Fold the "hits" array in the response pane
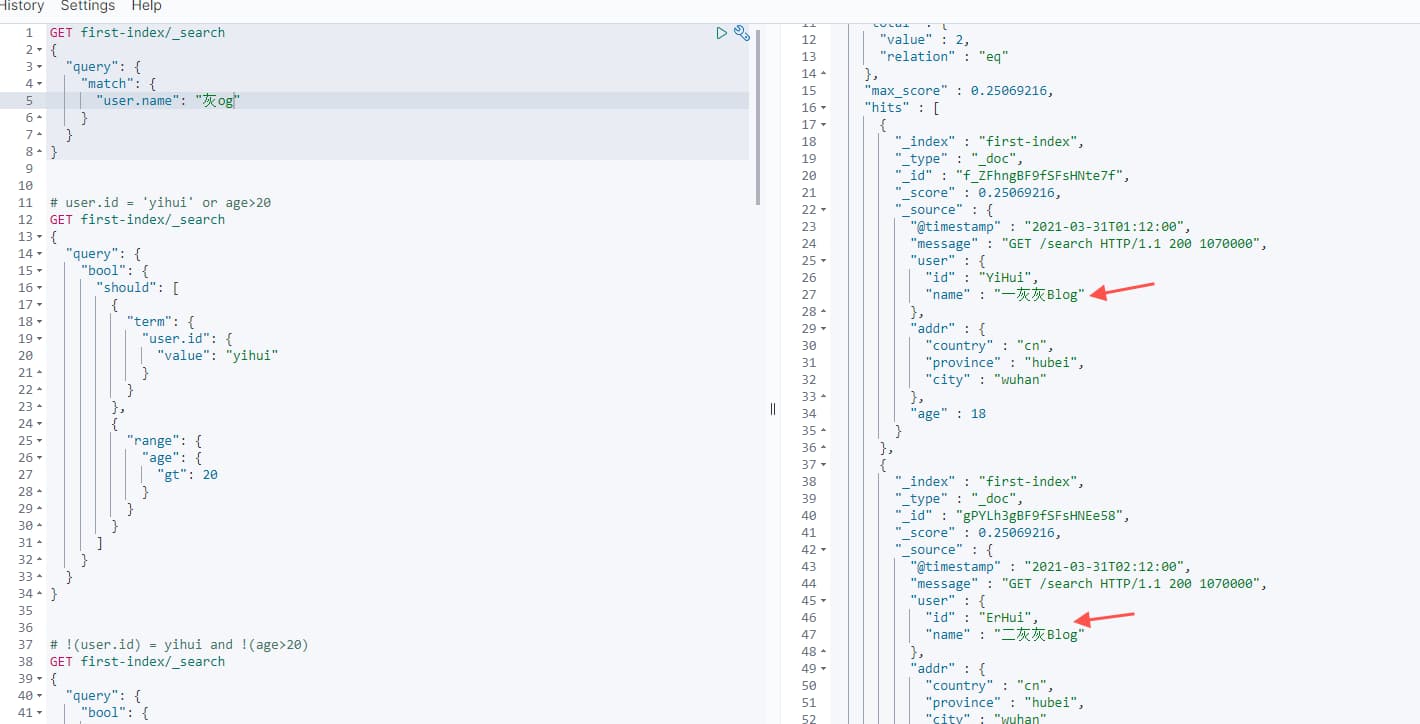This screenshot has height=724, width=1420. 823,108
